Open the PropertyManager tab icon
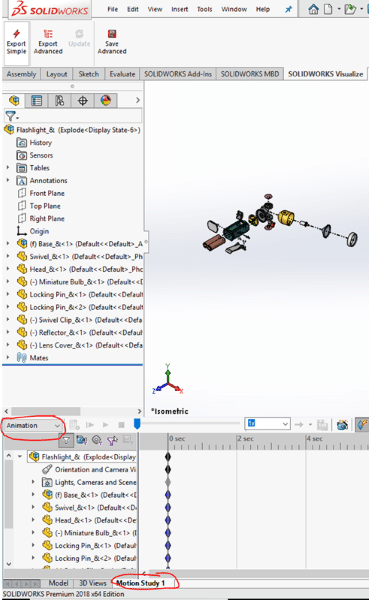 37,101
